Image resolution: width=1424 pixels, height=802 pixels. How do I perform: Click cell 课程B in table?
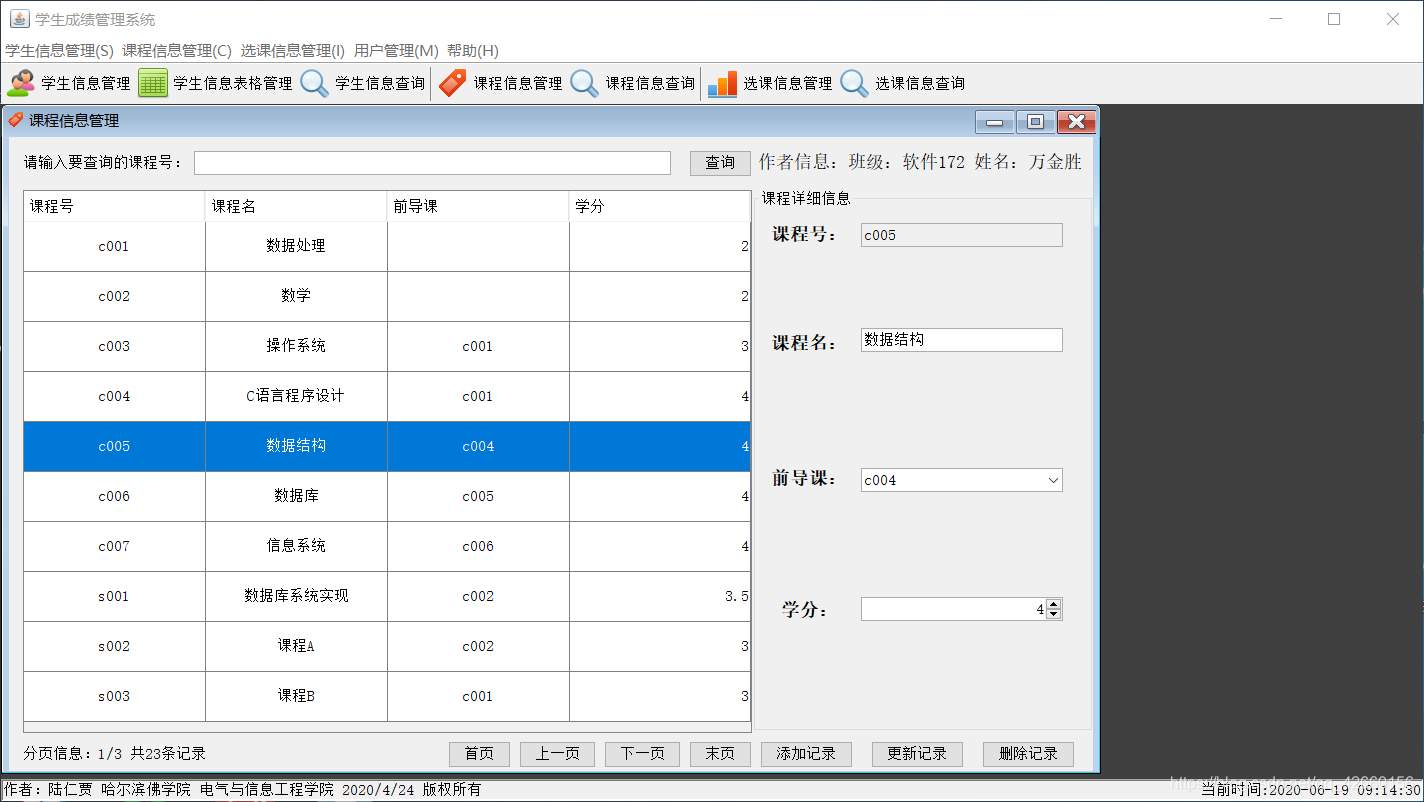pos(296,696)
